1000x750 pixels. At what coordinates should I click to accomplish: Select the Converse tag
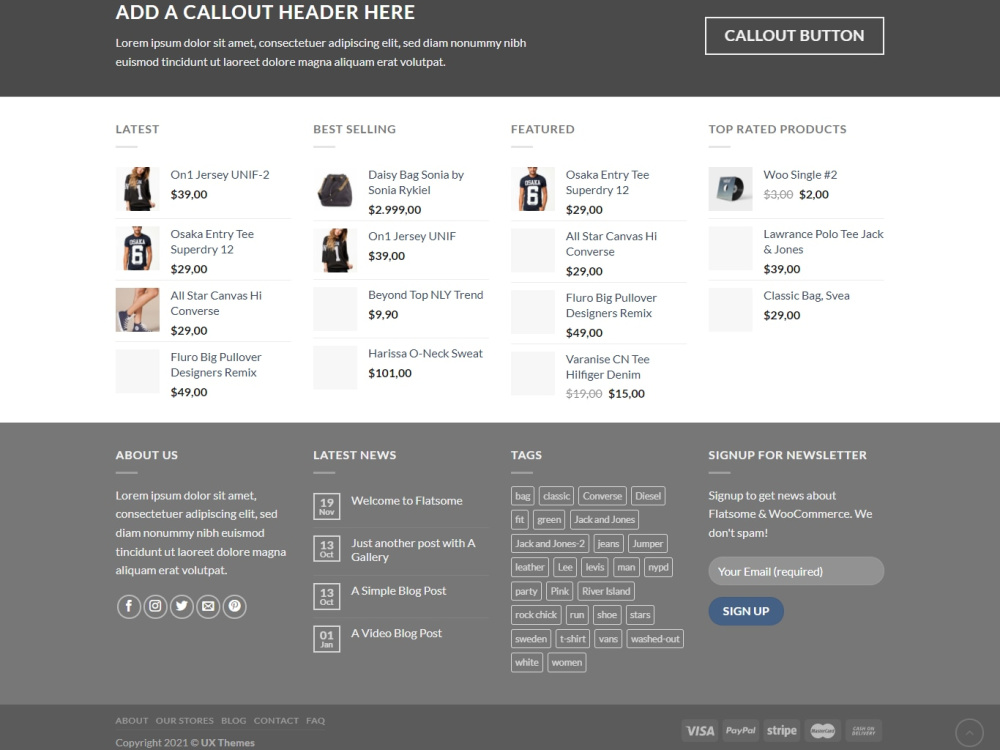tap(602, 496)
